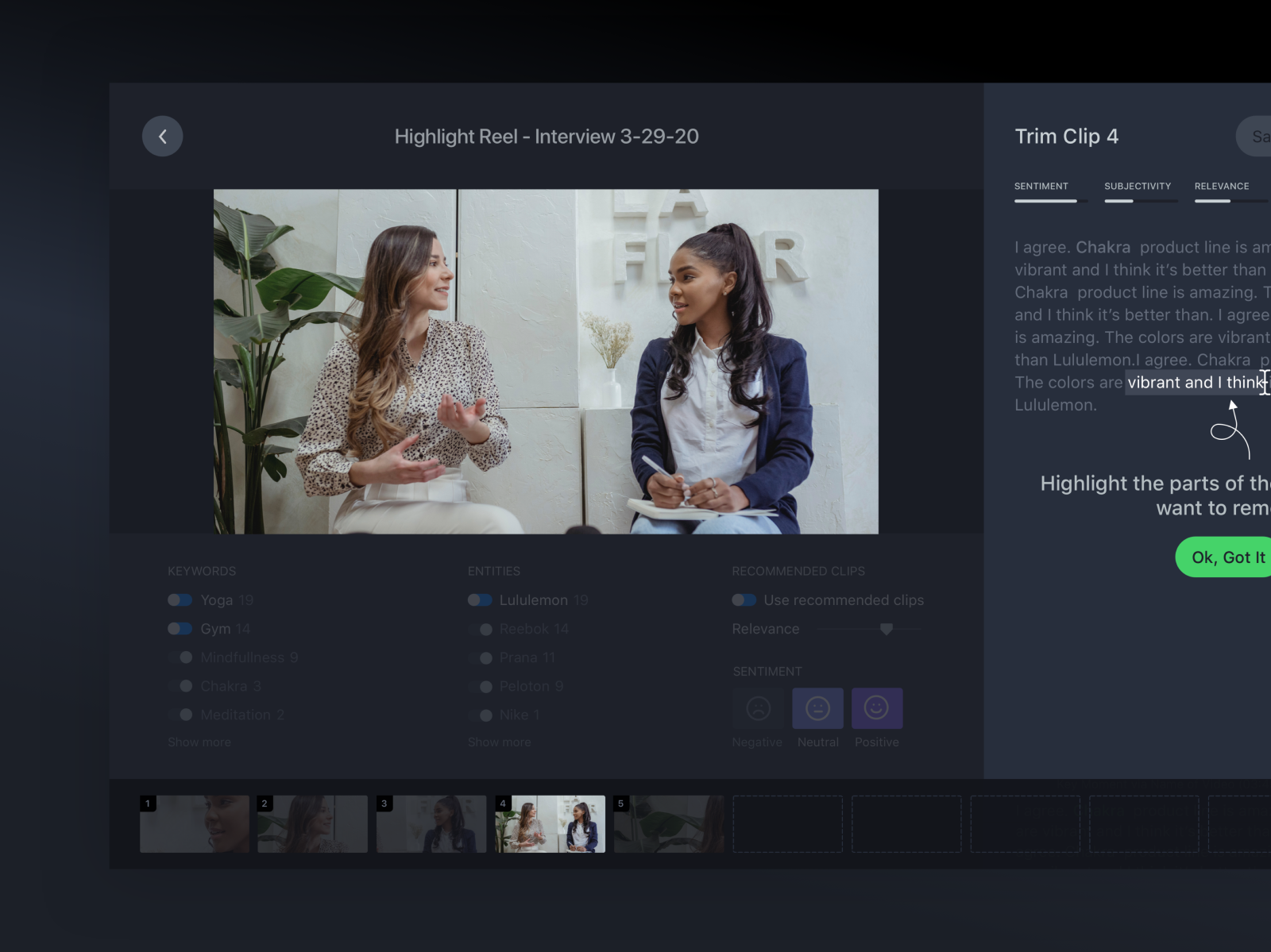Open the Sentiment tab in Trim Clip panel
Viewport: 1271px width, 952px height.
coord(1041,186)
